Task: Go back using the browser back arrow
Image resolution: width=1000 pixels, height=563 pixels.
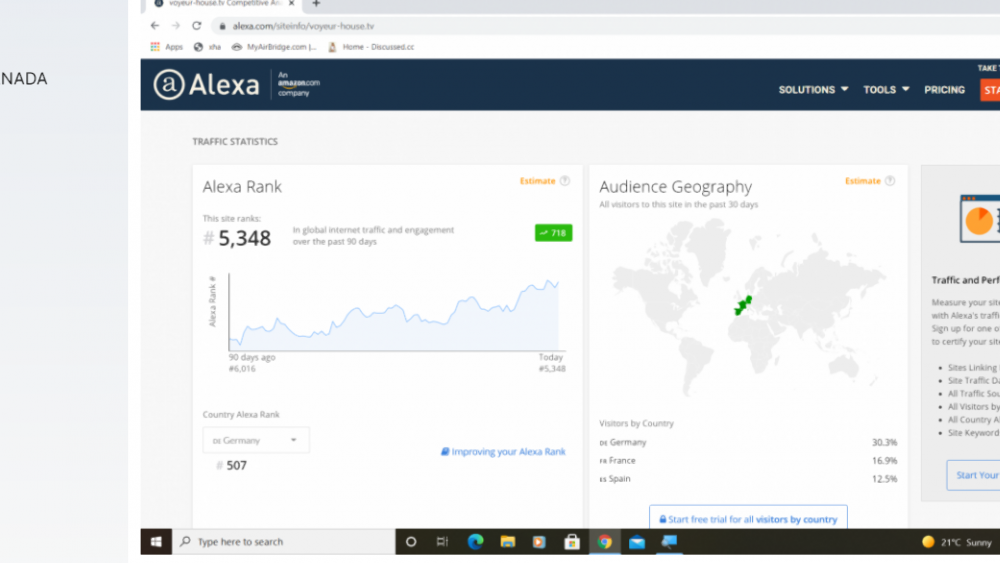Action: (155, 26)
